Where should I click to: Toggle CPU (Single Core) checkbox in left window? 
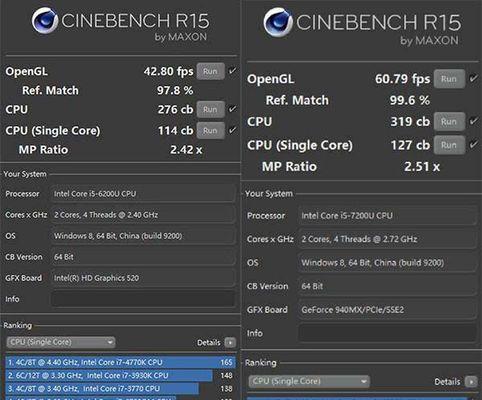(232, 130)
